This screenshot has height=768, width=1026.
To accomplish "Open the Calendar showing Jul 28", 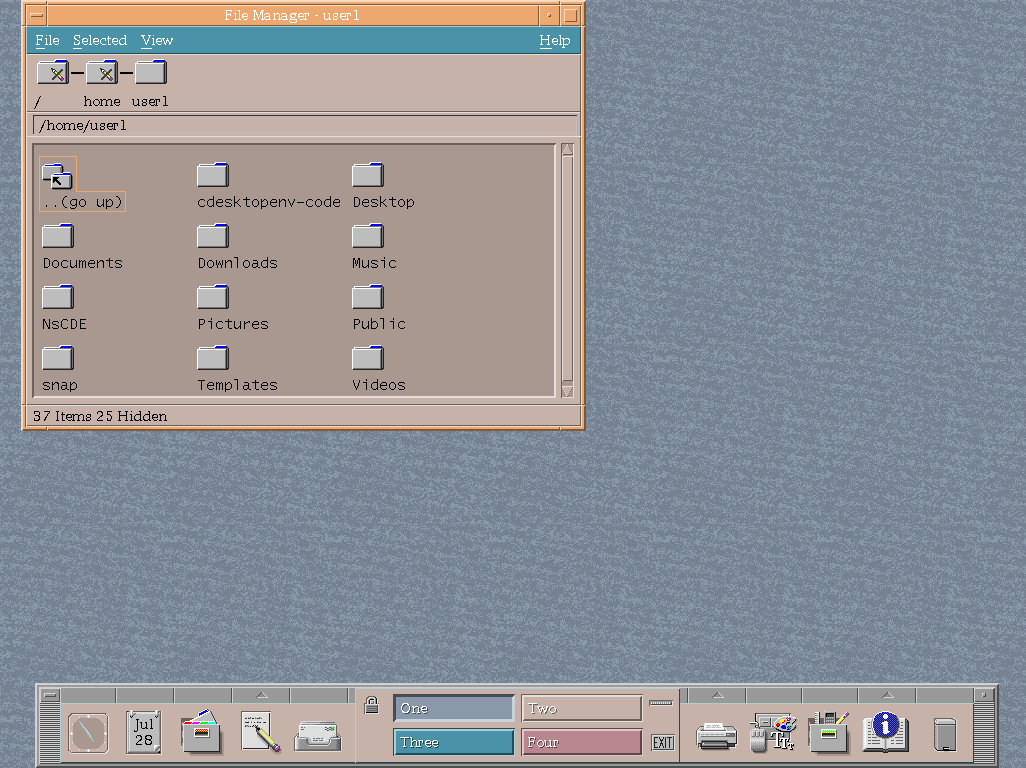I will (142, 733).
